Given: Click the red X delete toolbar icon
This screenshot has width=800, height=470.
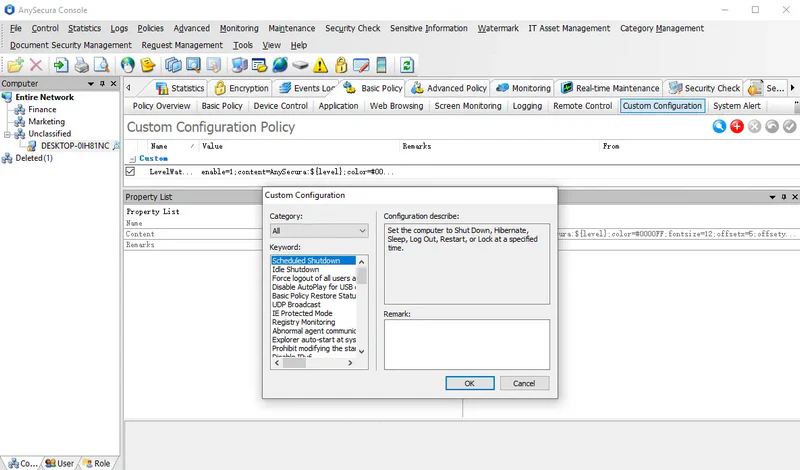Looking at the screenshot, I should point(36,65).
